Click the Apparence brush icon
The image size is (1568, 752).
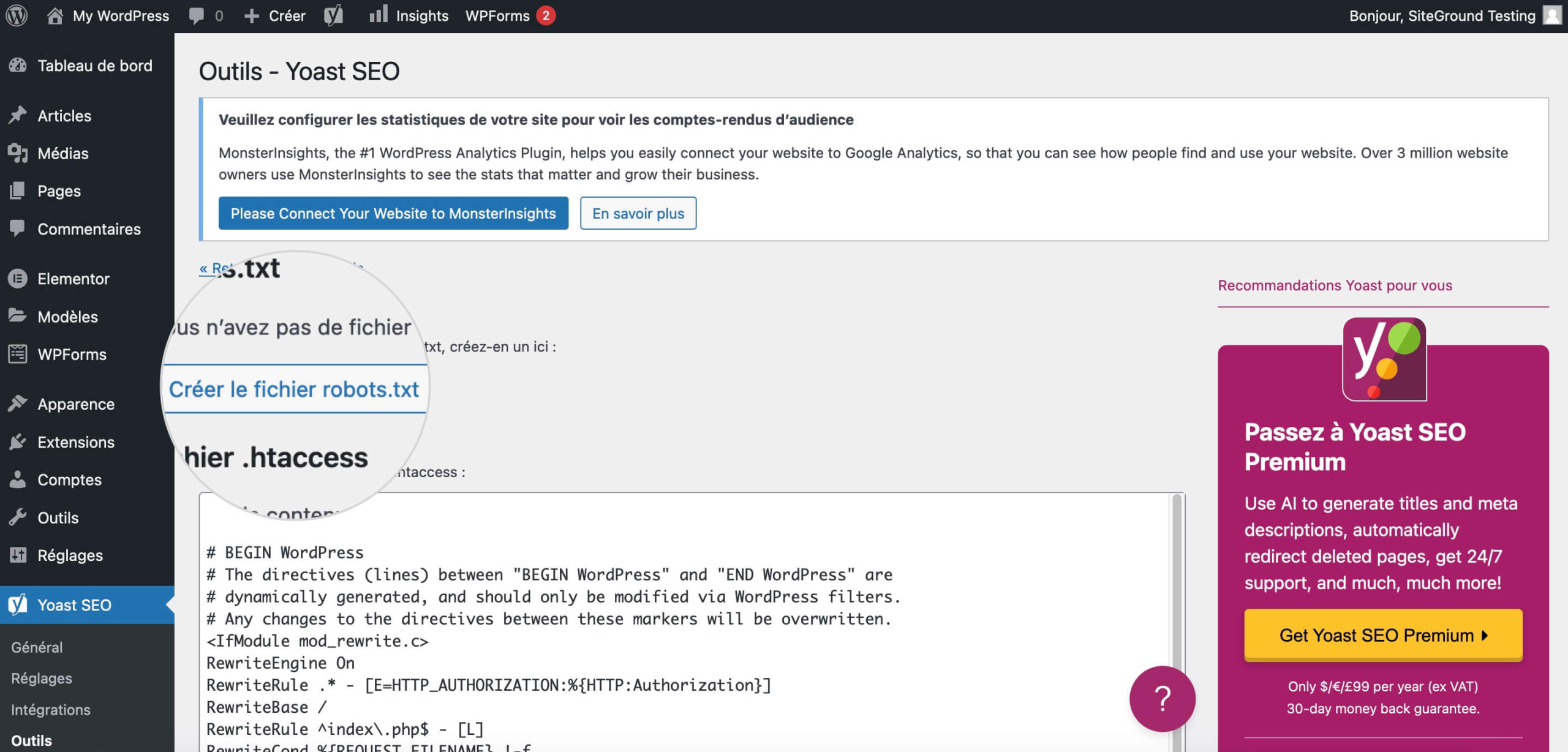pyautogui.click(x=18, y=404)
